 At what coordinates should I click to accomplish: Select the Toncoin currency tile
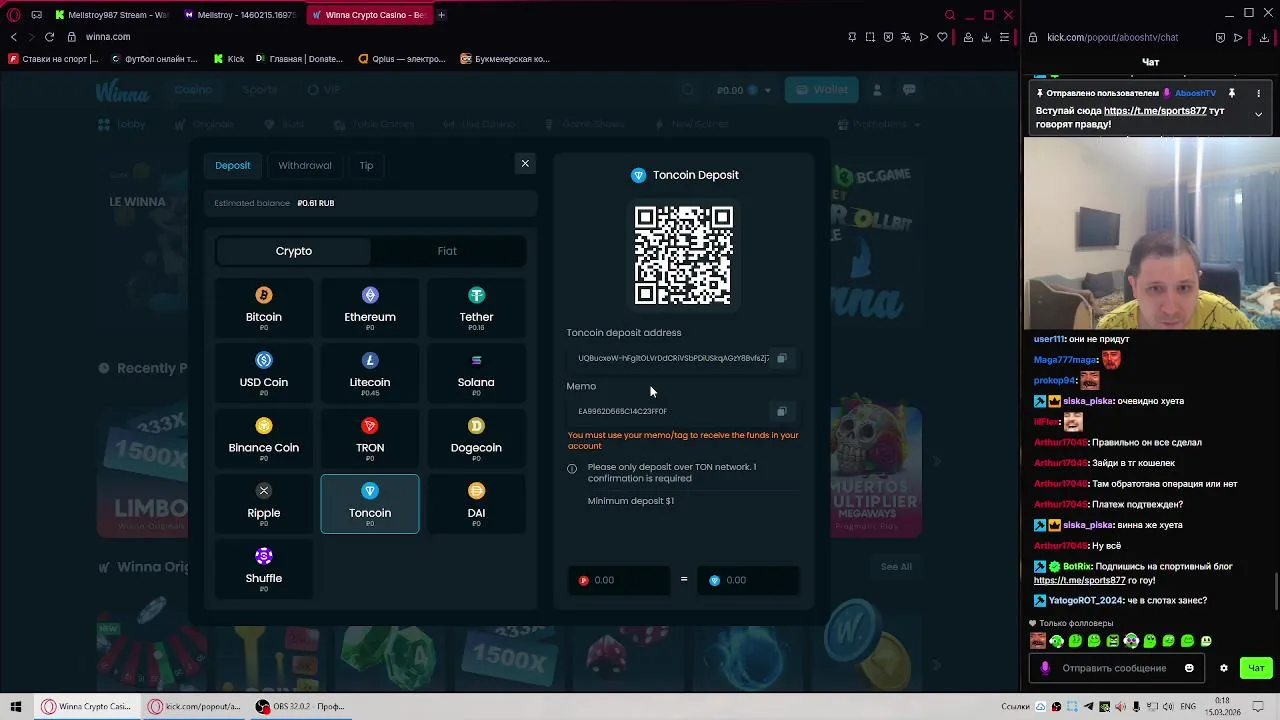(370, 504)
